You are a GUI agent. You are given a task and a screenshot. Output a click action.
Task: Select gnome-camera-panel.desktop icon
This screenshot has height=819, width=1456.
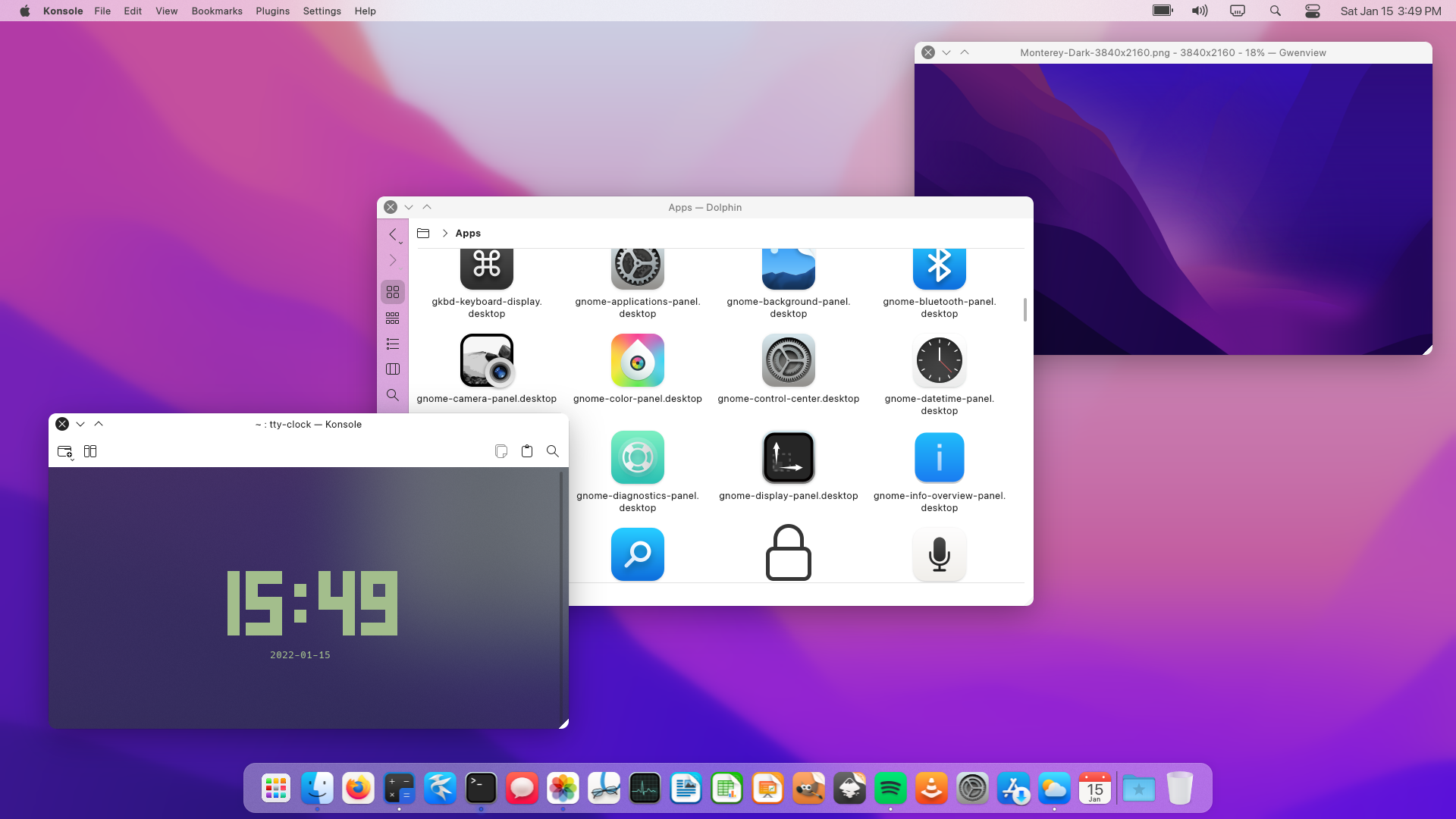[487, 361]
